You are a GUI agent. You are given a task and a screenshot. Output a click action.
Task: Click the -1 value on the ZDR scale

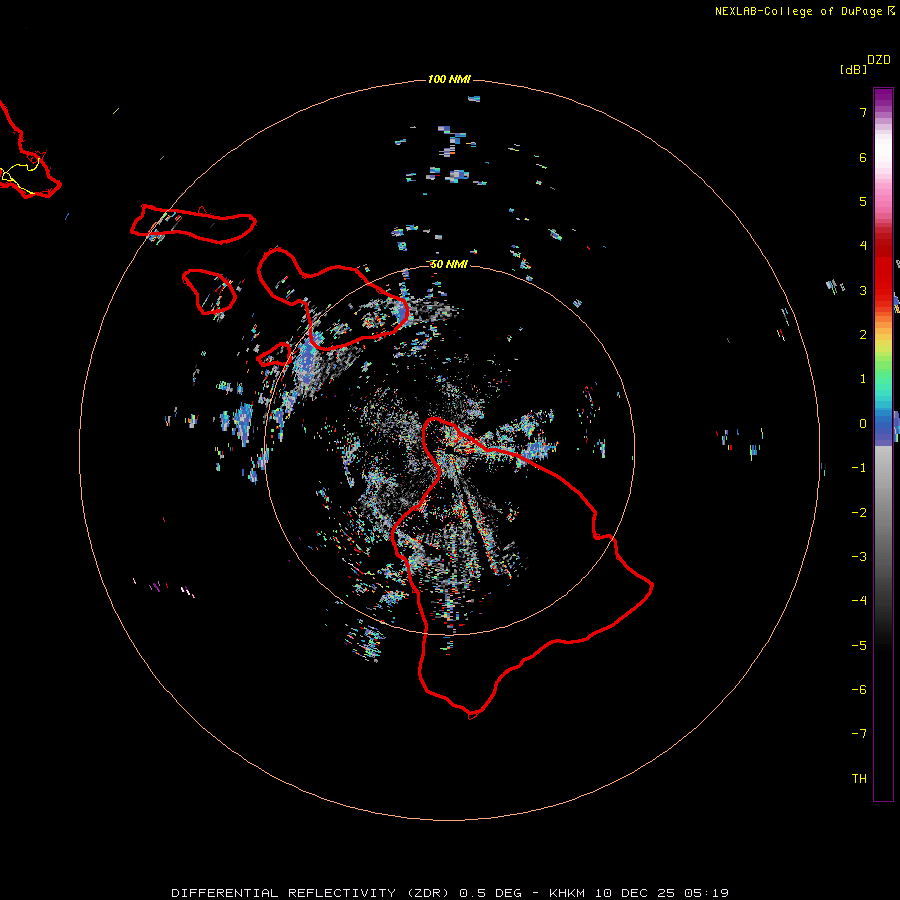tap(859, 468)
